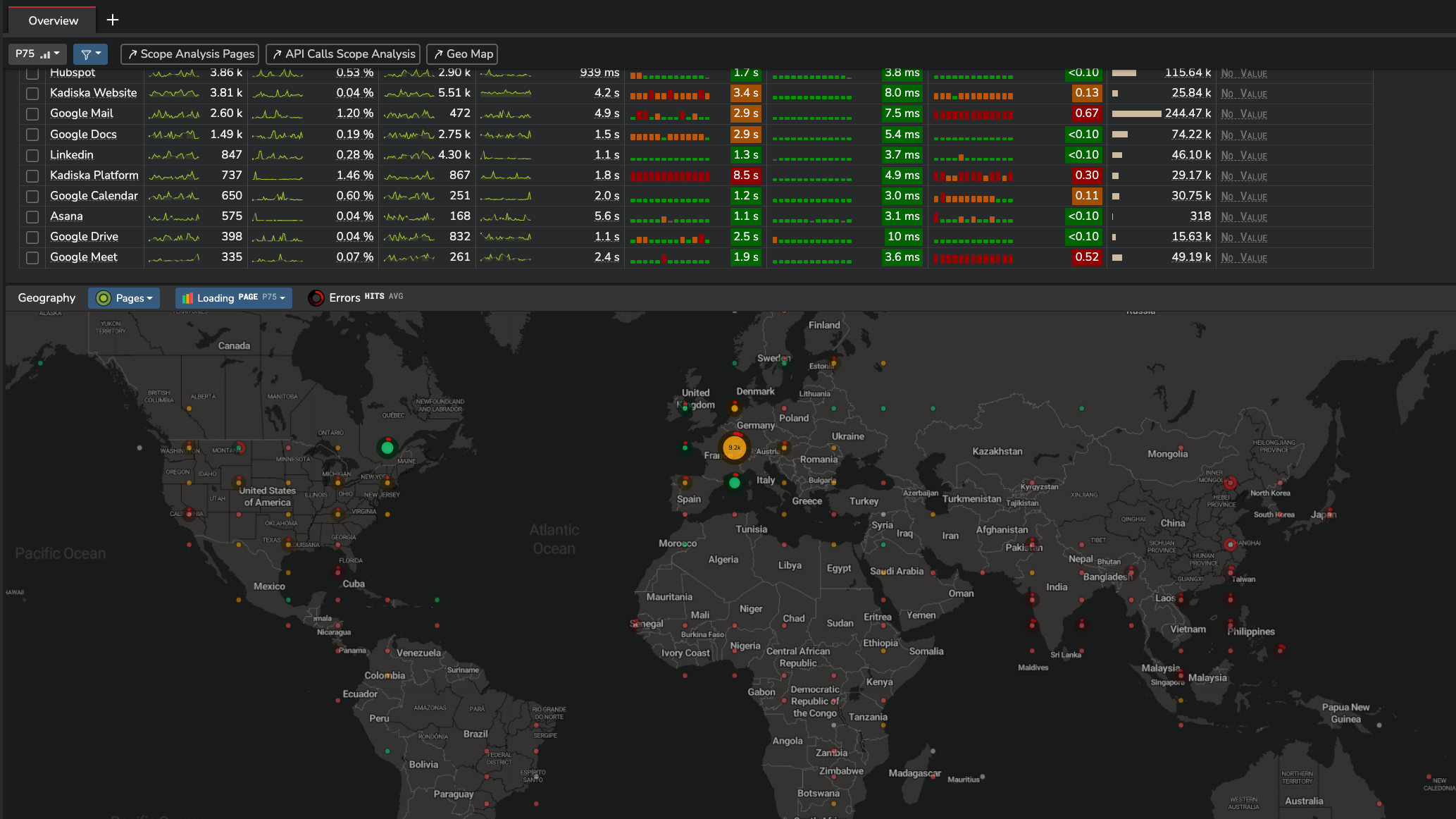The width and height of the screenshot is (1456, 819).
Task: Open Scope Analysis Pages
Action: click(189, 54)
